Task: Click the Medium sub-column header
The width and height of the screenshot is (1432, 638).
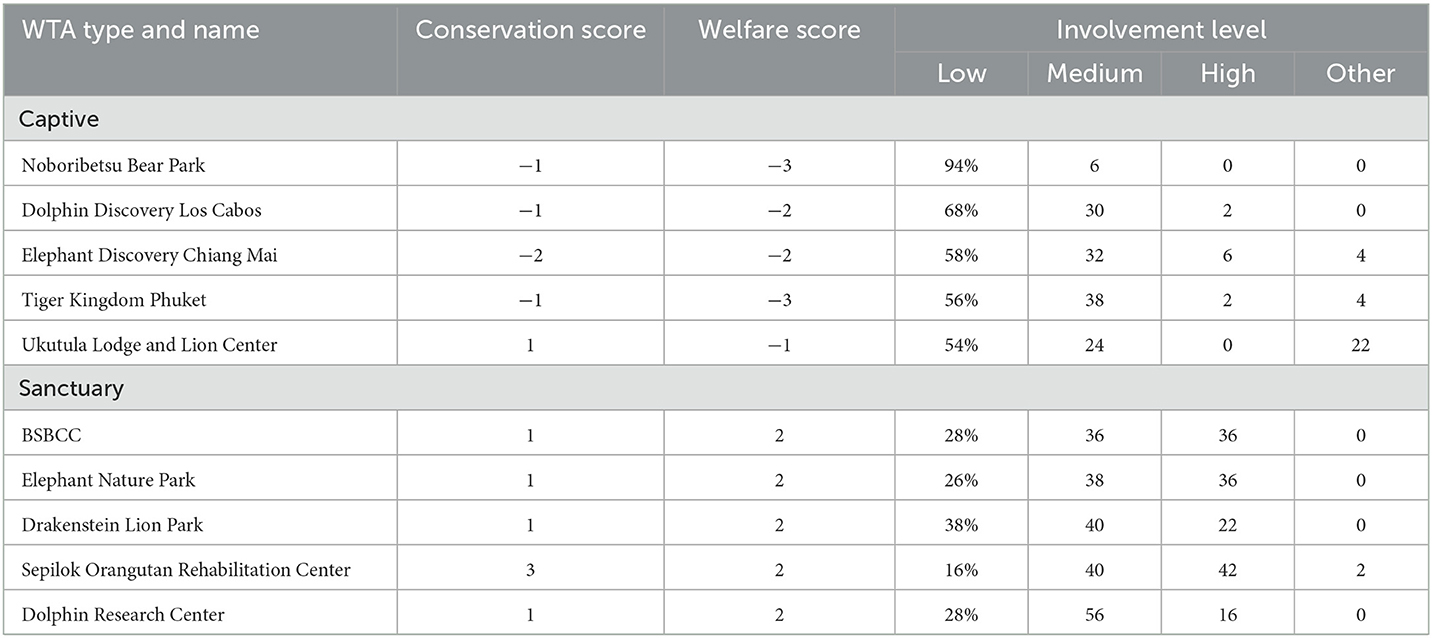Action: point(1094,73)
